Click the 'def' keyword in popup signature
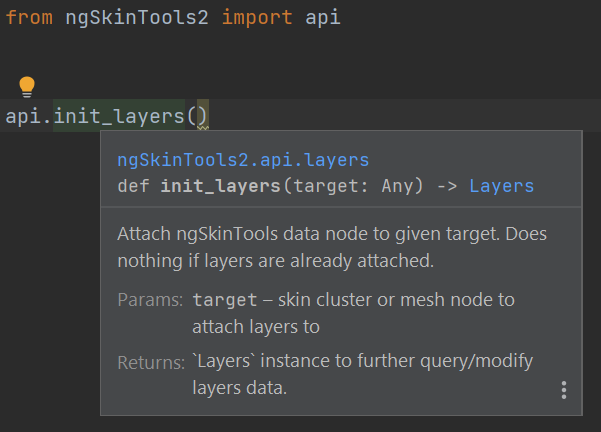 pos(133,186)
